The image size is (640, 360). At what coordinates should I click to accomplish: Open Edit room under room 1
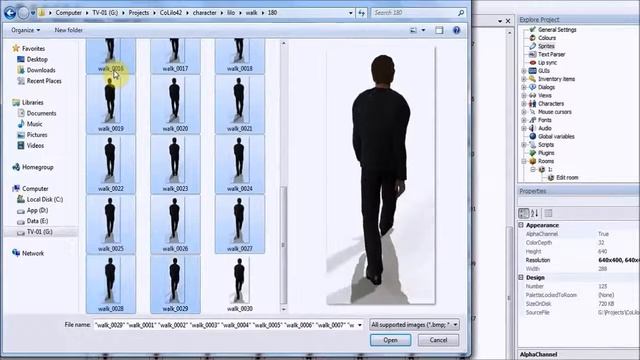point(567,178)
